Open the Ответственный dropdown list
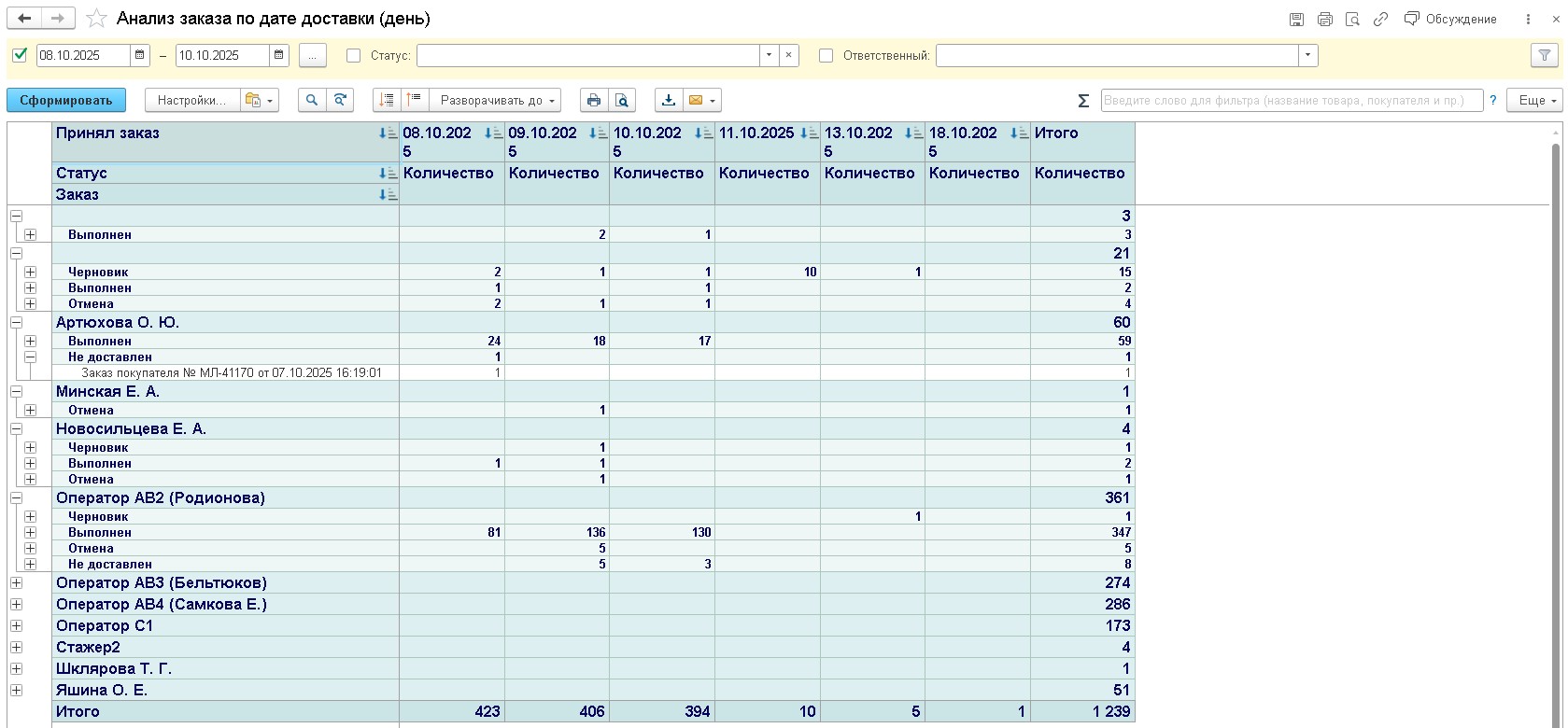The width and height of the screenshot is (1568, 728). [x=1307, y=56]
